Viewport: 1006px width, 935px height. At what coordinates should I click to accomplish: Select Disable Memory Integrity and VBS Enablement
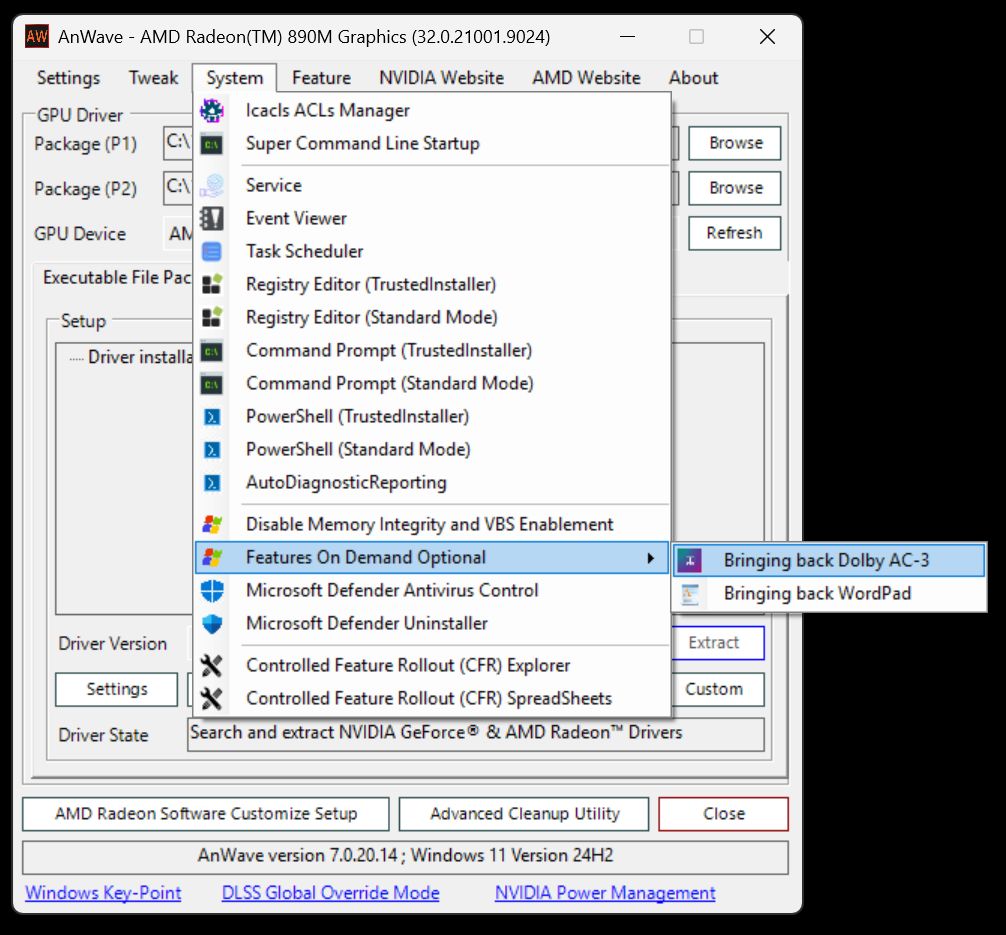[x=431, y=524]
